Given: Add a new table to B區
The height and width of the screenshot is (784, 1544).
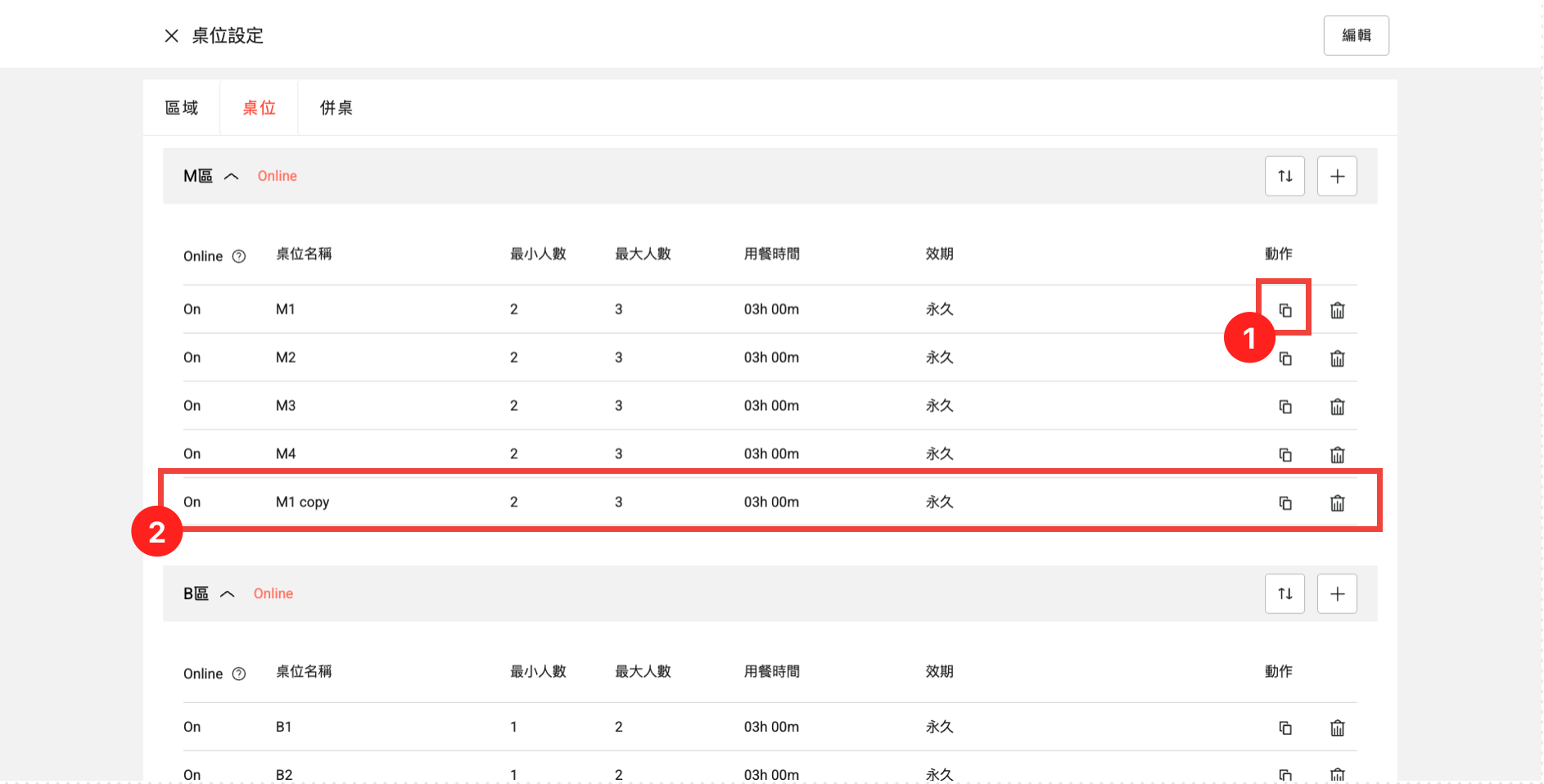Looking at the screenshot, I should coord(1336,593).
